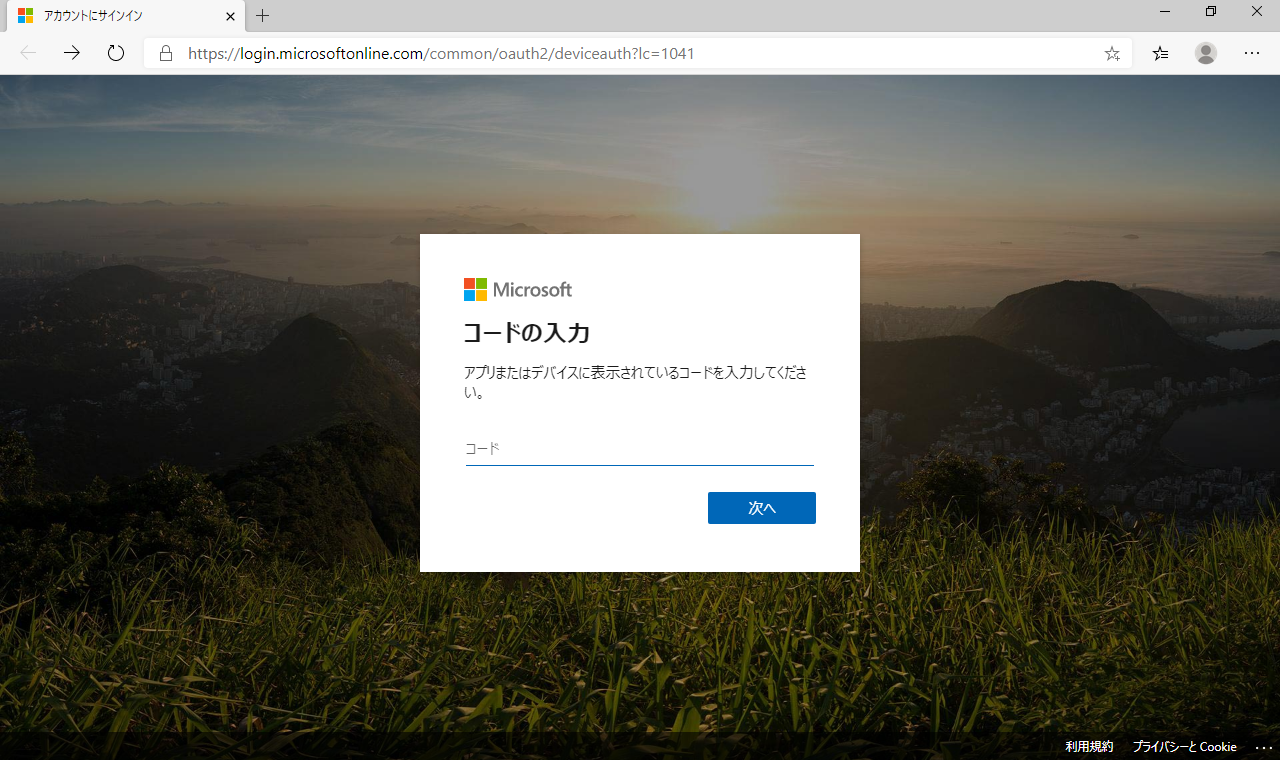1280x760 pixels.
Task: Click the browser forward arrow
Action: [72, 53]
